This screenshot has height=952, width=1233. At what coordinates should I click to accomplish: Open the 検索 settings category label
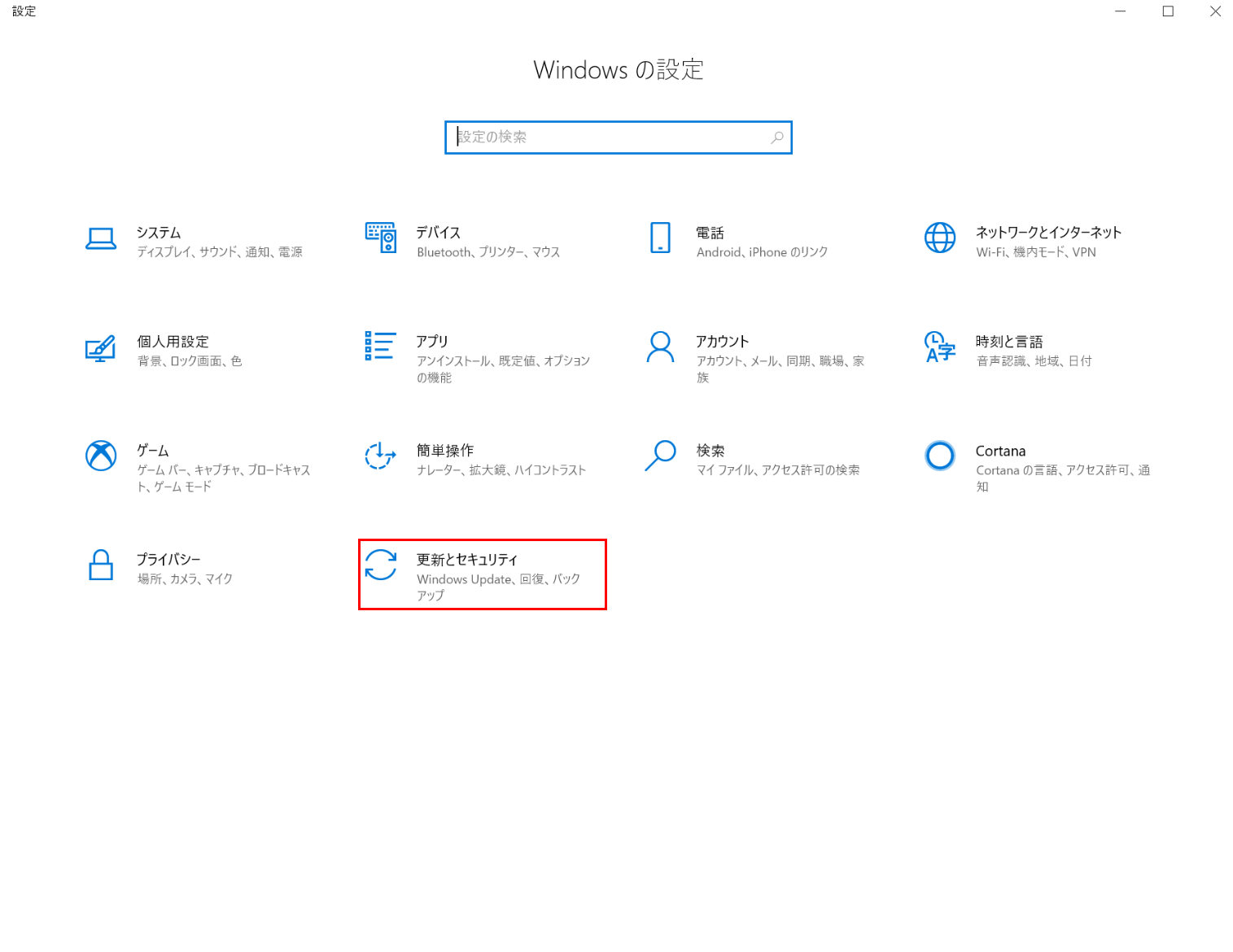(710, 451)
